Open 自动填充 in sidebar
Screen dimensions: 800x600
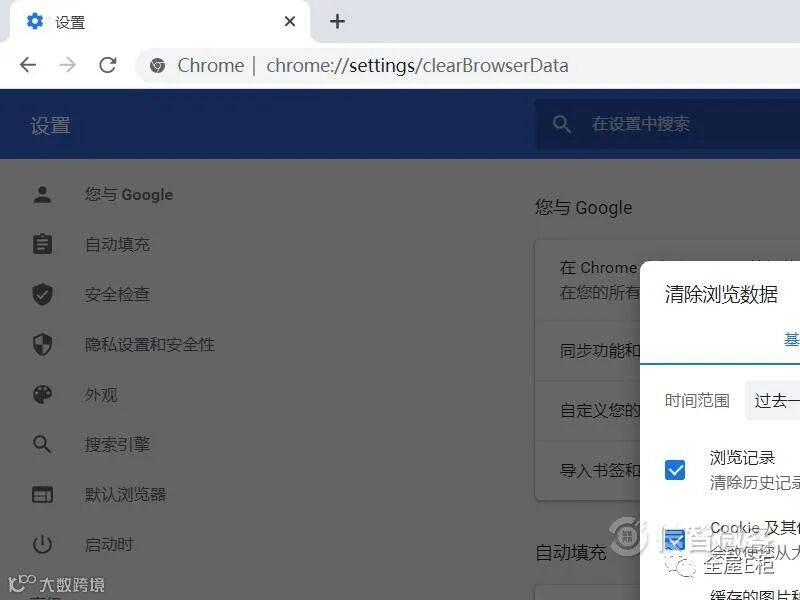[x=117, y=244]
